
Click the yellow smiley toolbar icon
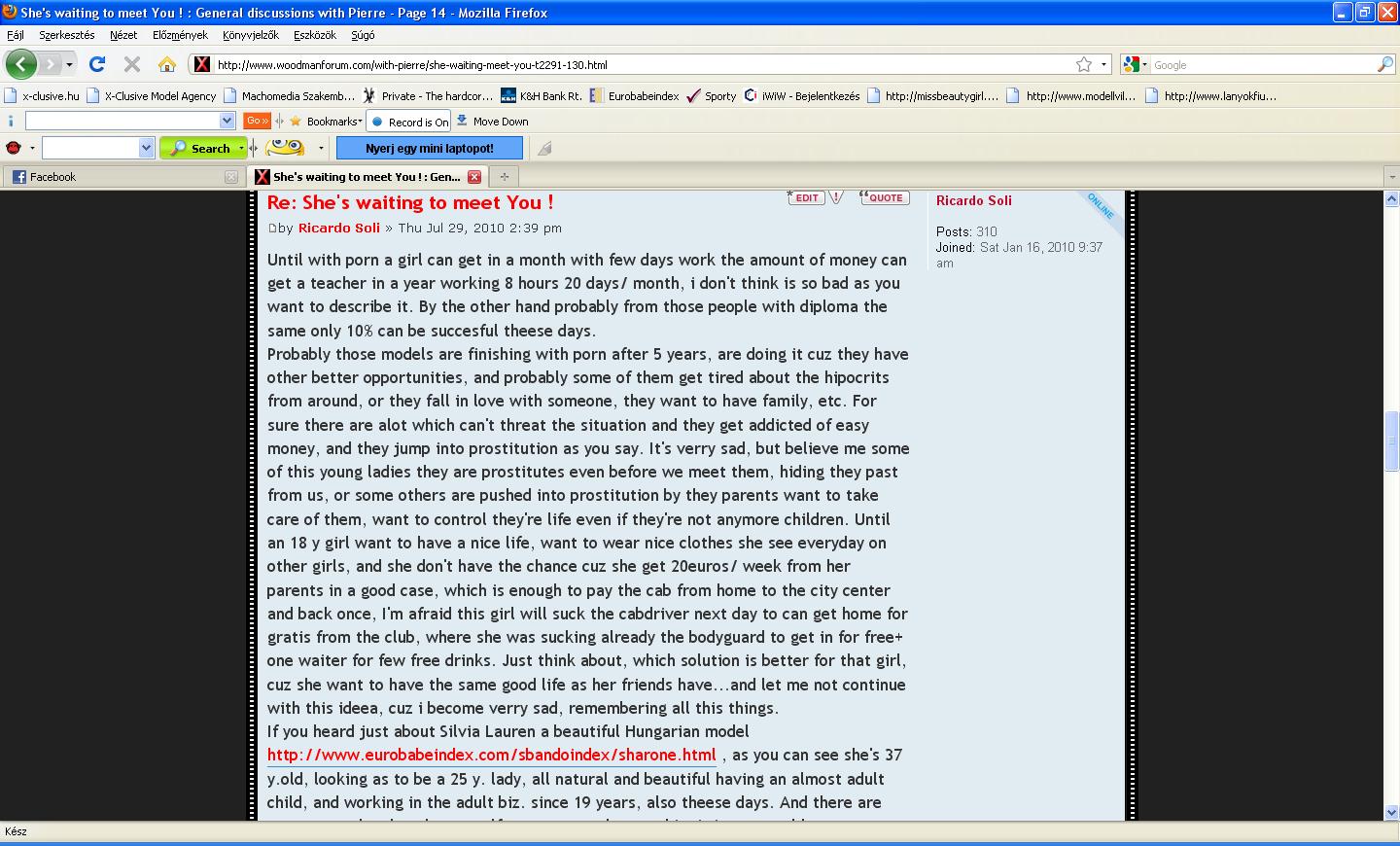tap(285, 148)
